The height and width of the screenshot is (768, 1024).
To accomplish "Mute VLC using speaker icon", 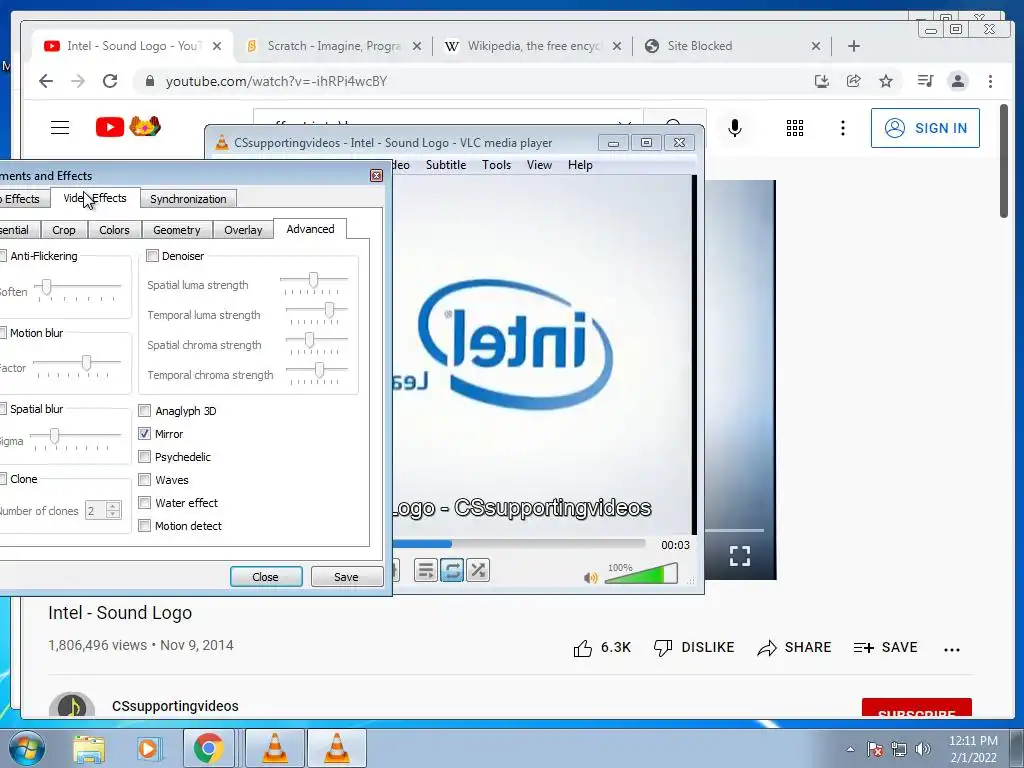I will (591, 577).
